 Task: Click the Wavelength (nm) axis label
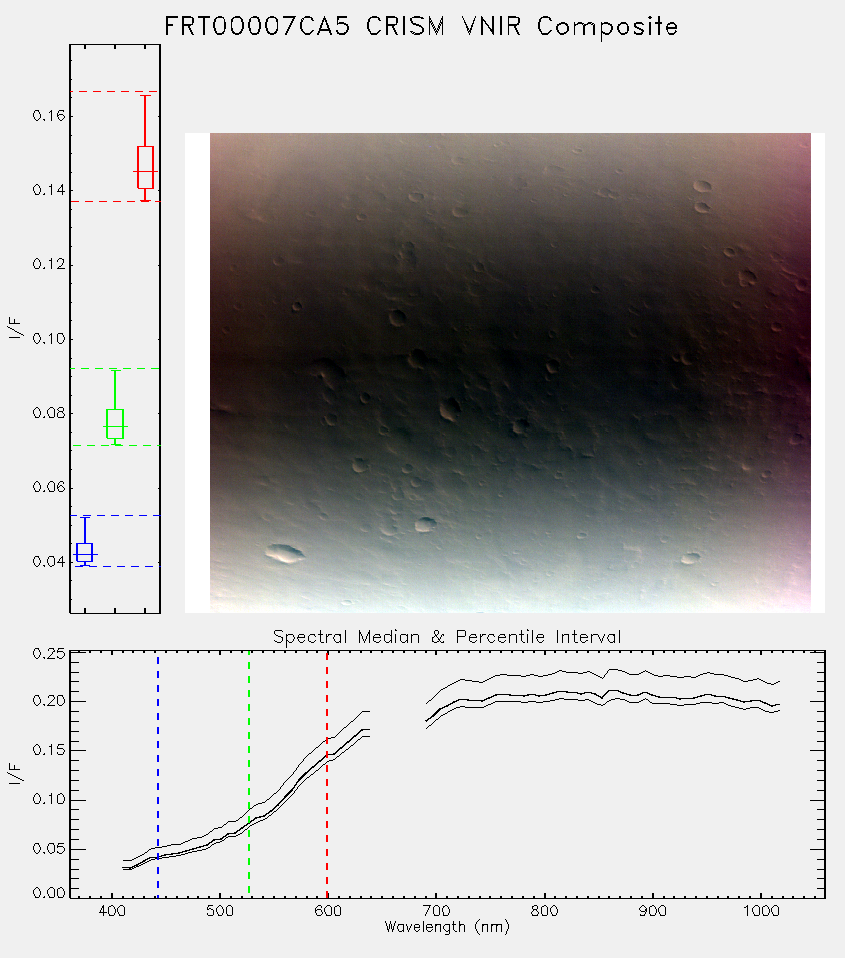(447, 927)
